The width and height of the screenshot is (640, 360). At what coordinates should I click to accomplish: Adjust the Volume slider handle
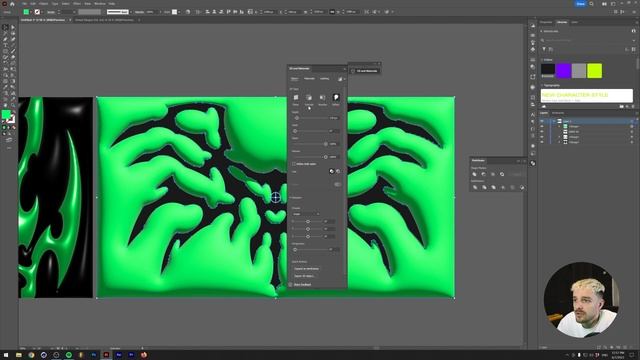pos(325,157)
